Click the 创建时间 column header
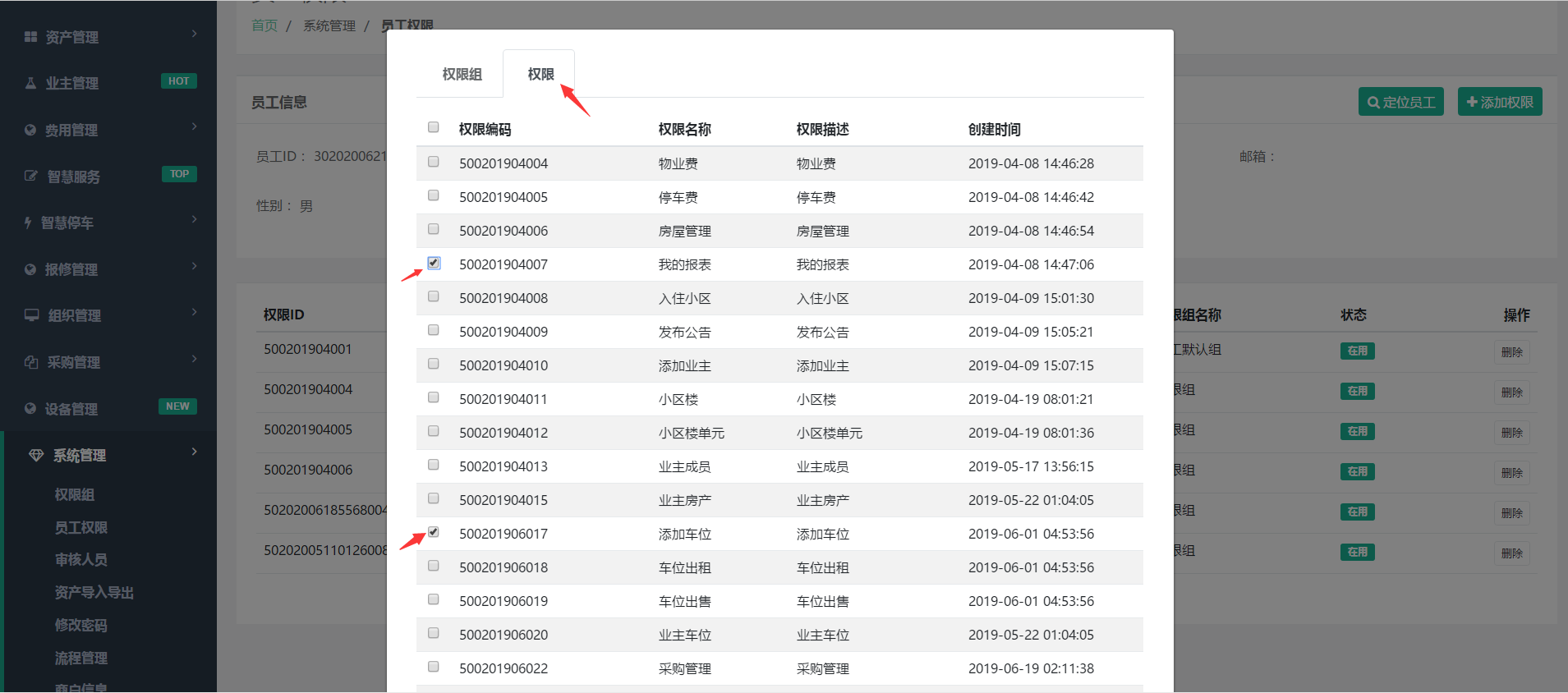 994,129
